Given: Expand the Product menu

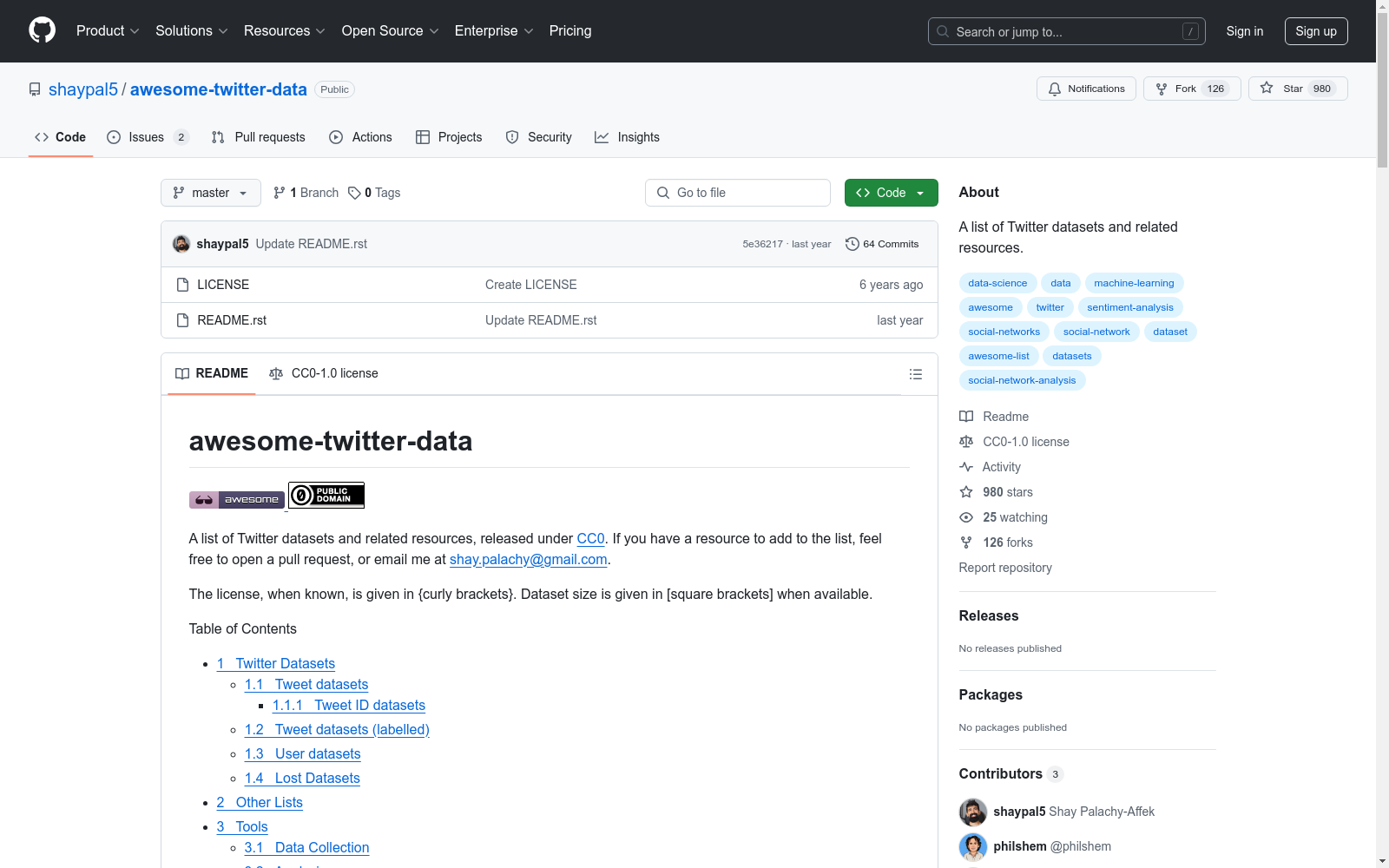Looking at the screenshot, I should click(x=108, y=31).
